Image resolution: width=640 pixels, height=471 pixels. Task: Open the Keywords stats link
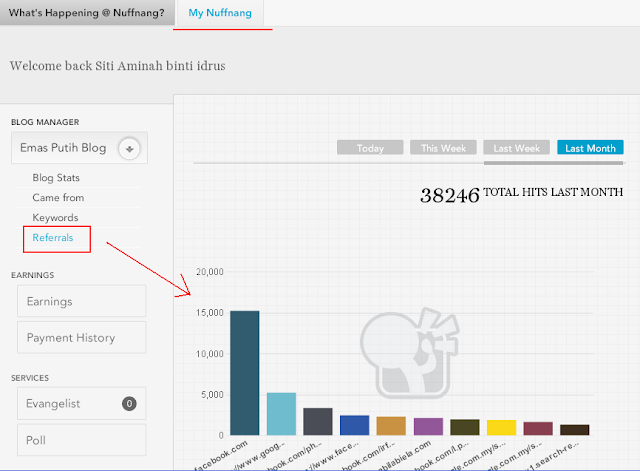coord(55,218)
